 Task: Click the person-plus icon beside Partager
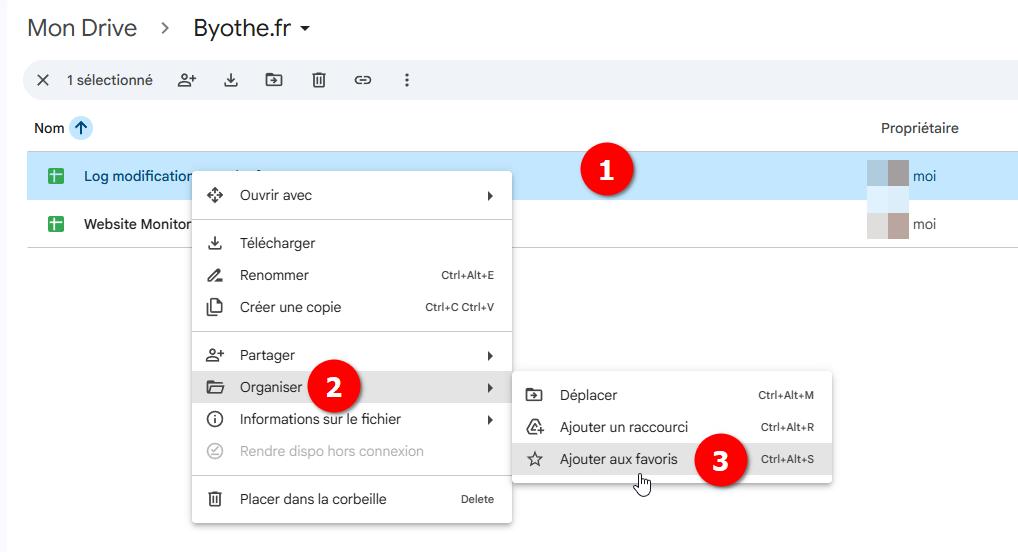[x=215, y=355]
